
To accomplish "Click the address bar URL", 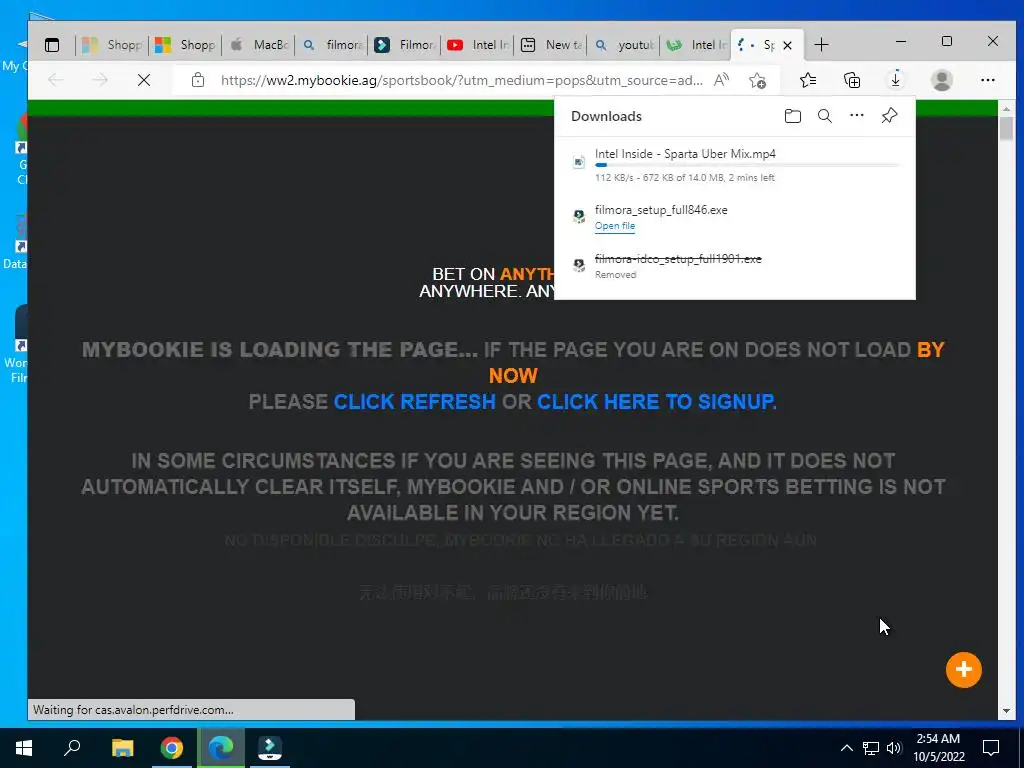I will pos(462,80).
